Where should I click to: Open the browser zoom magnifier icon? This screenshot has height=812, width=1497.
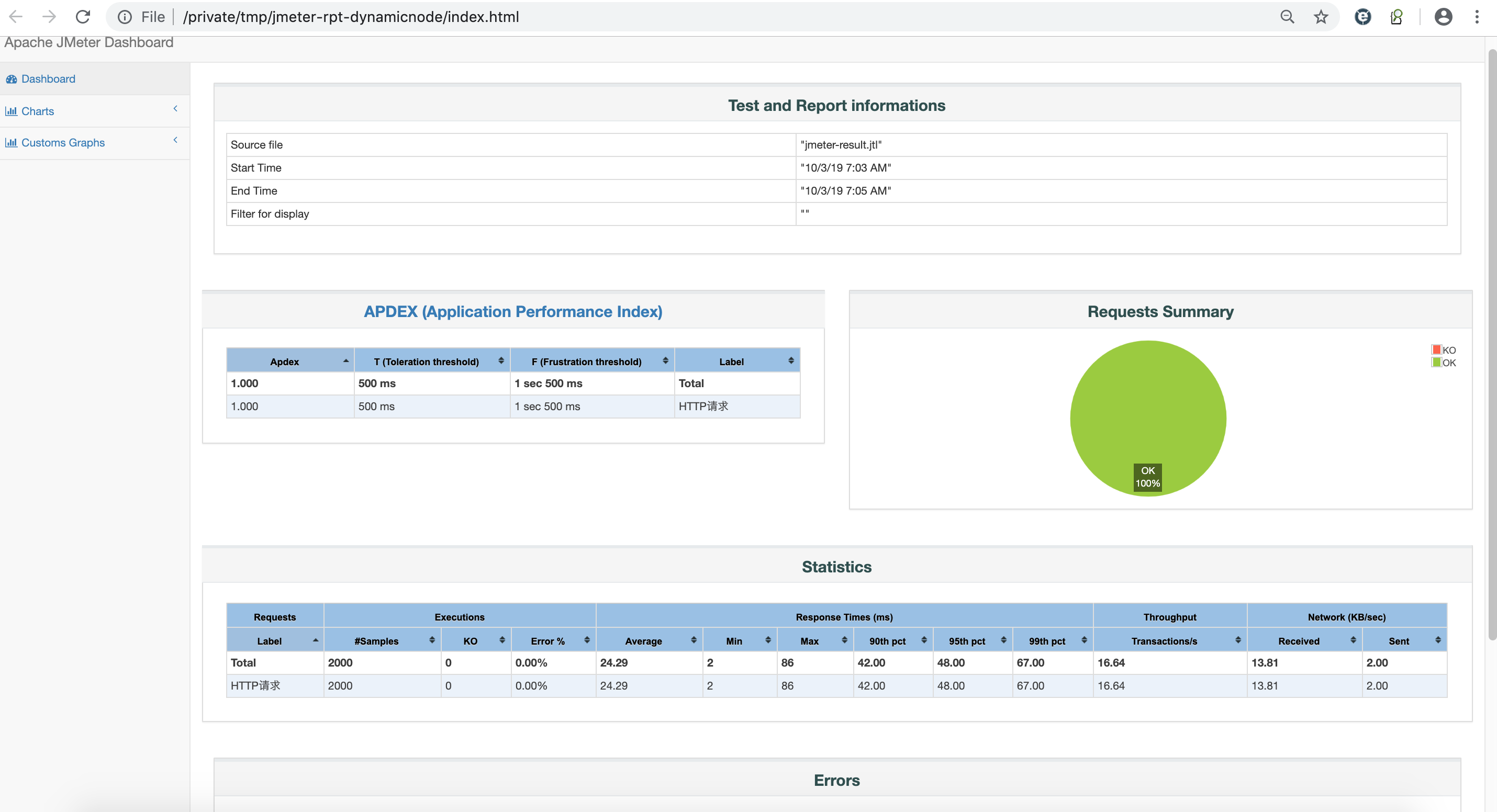1287,17
